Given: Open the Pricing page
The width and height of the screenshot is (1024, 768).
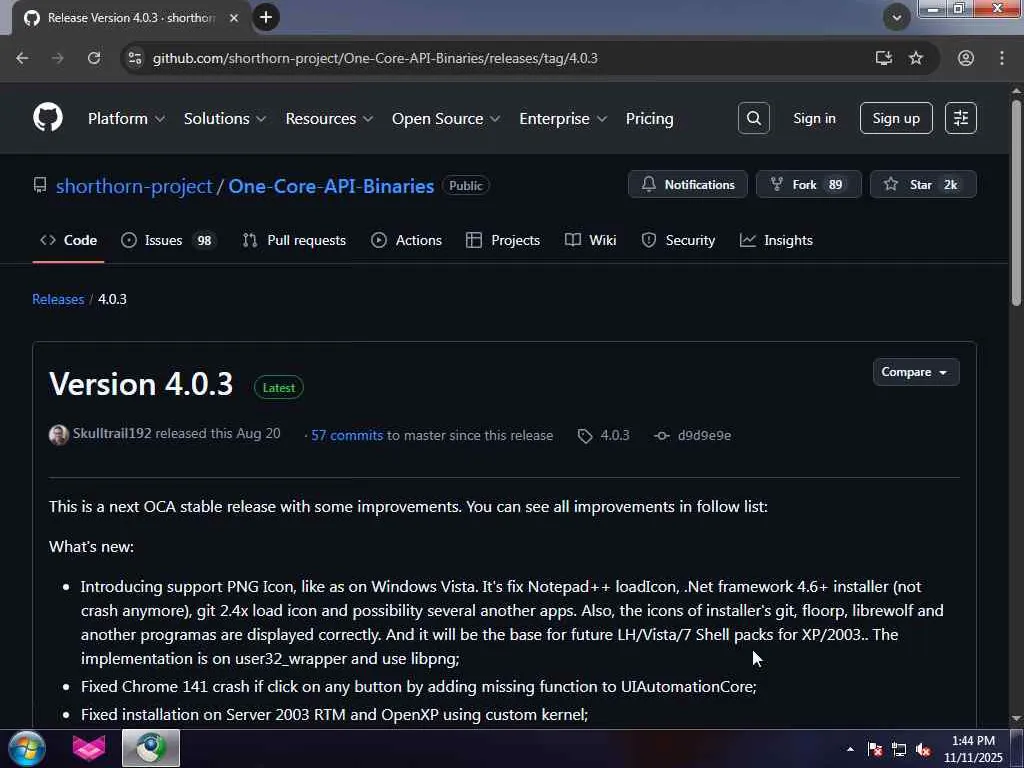Looking at the screenshot, I should point(649,119).
